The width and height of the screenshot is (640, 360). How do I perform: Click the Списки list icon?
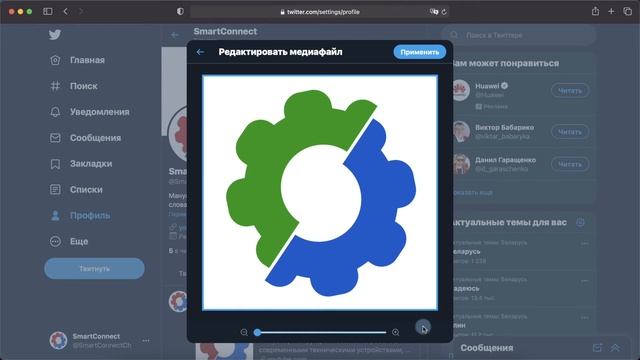[55, 189]
